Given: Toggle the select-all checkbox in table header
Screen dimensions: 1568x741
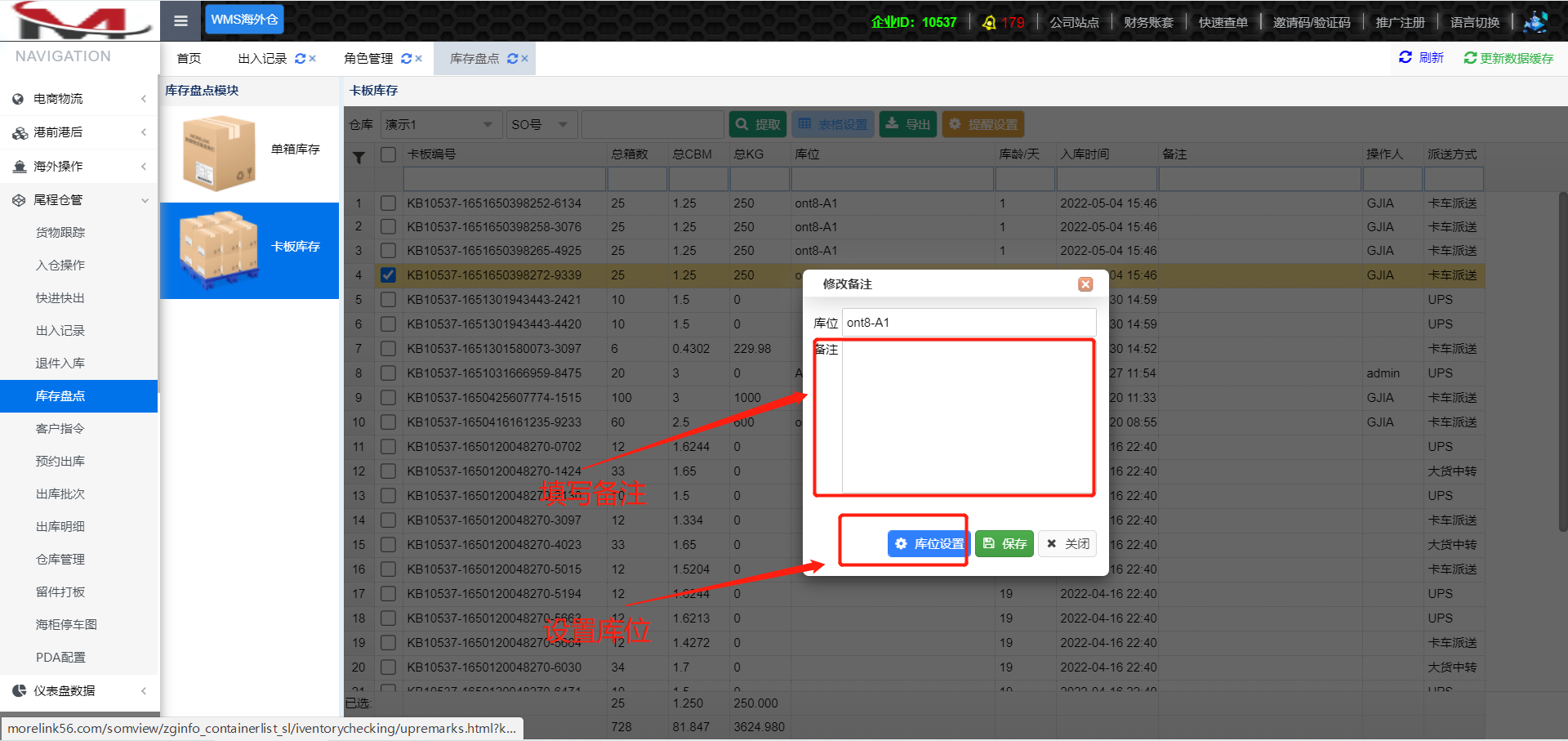Looking at the screenshot, I should point(388,154).
